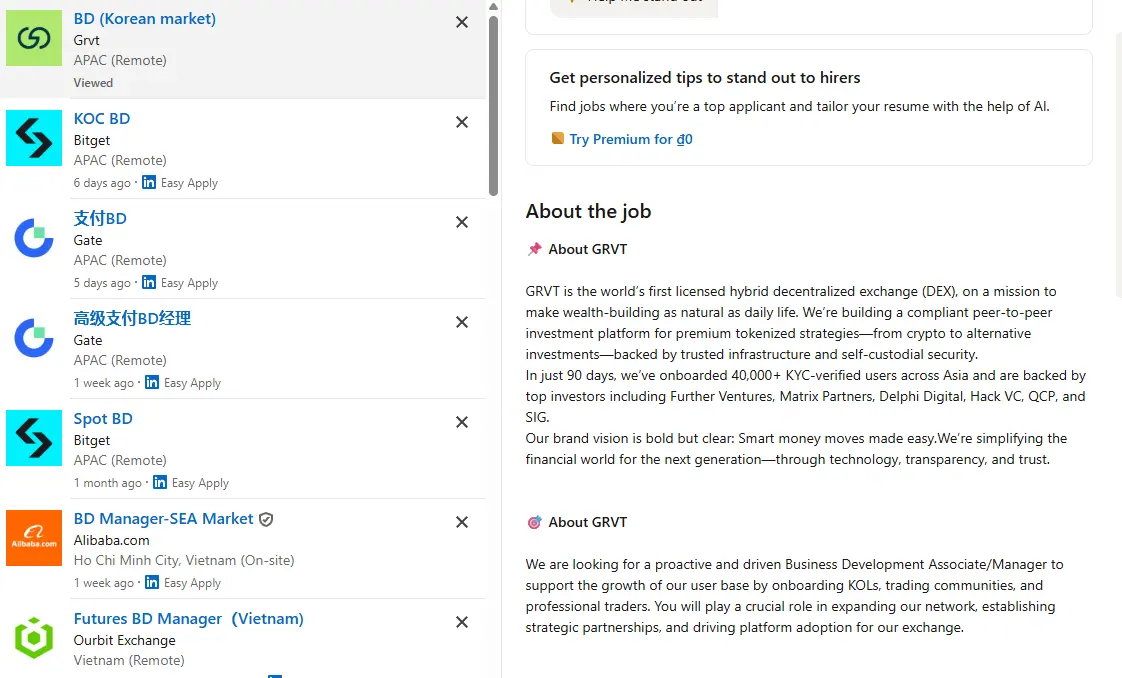Dismiss the BD Manager-SEA Market job
The height and width of the screenshot is (678, 1122).
point(462,522)
